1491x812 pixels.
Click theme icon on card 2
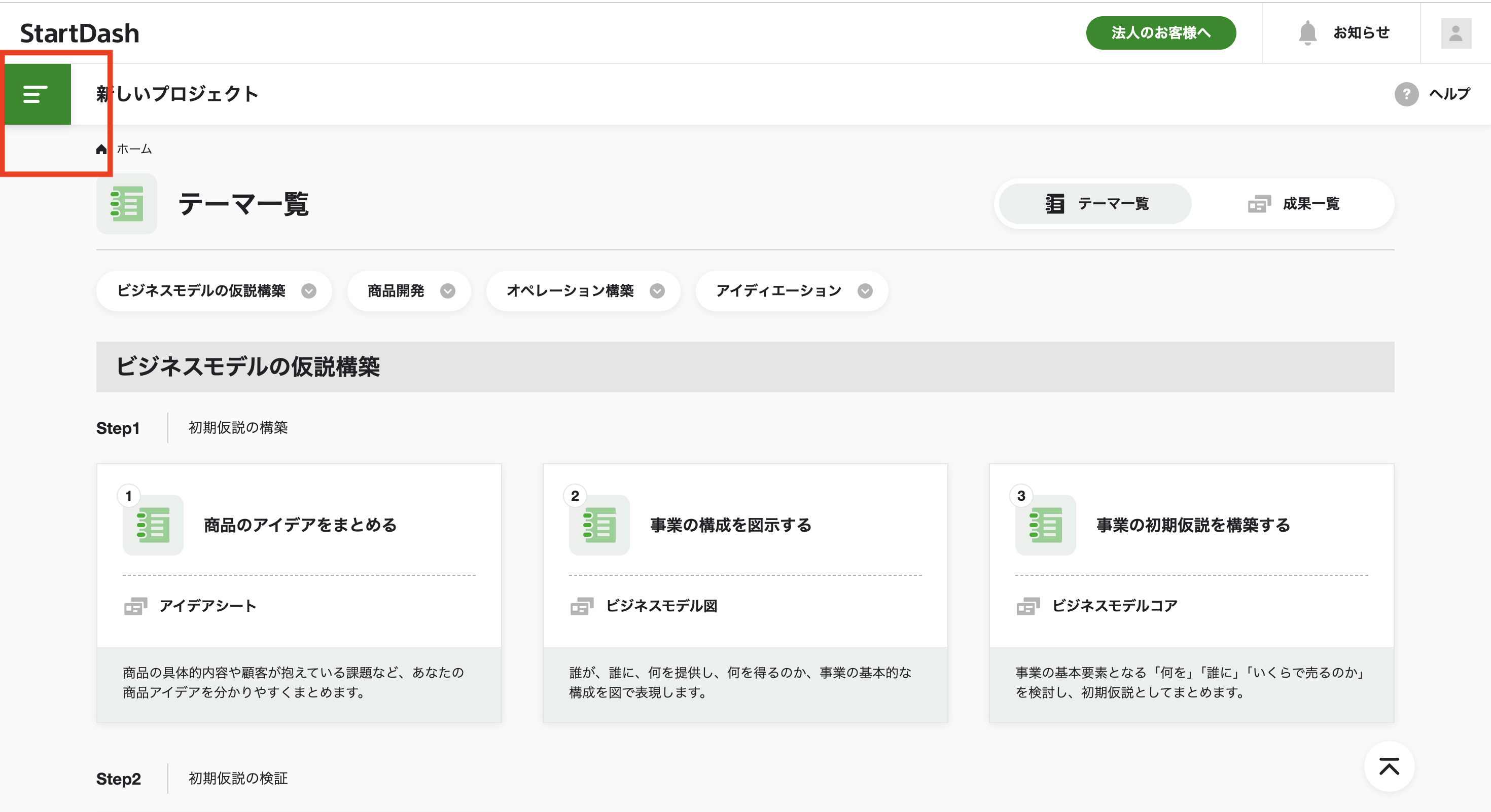599,525
